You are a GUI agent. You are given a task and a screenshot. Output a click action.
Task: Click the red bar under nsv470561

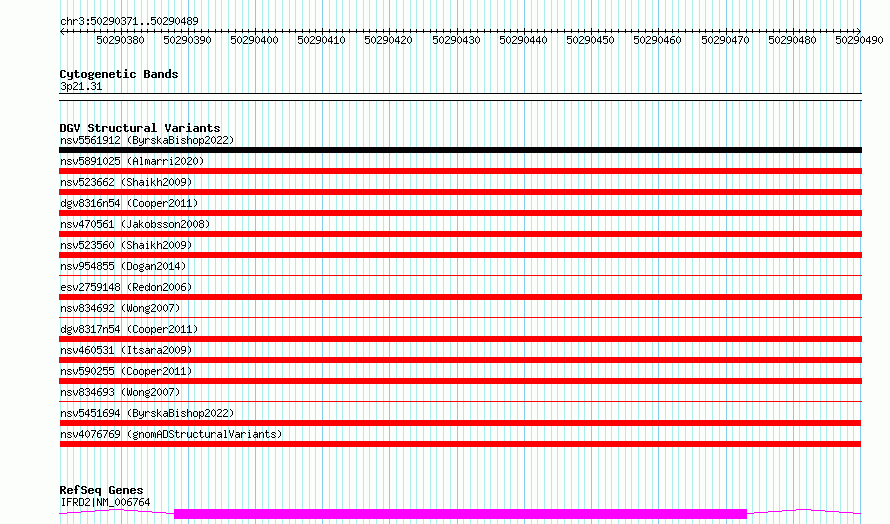click(x=460, y=234)
